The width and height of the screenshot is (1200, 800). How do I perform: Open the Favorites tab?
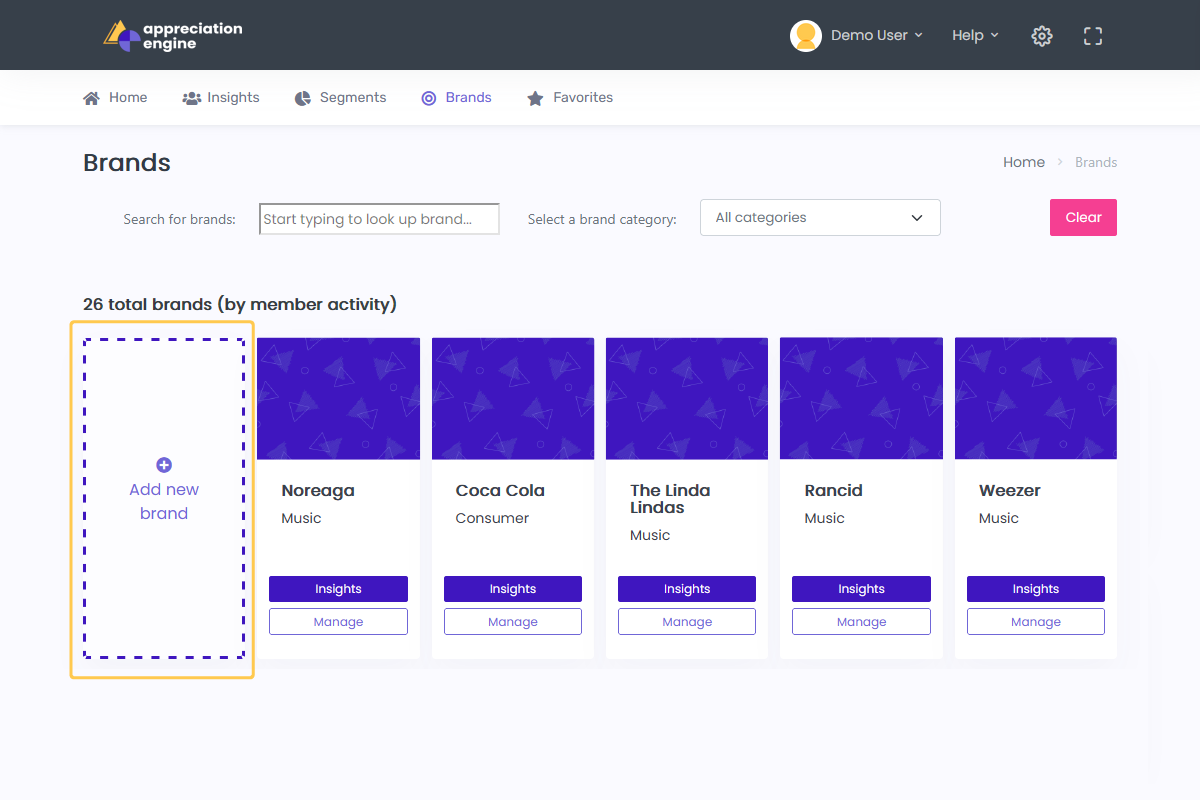pyautogui.click(x=570, y=98)
